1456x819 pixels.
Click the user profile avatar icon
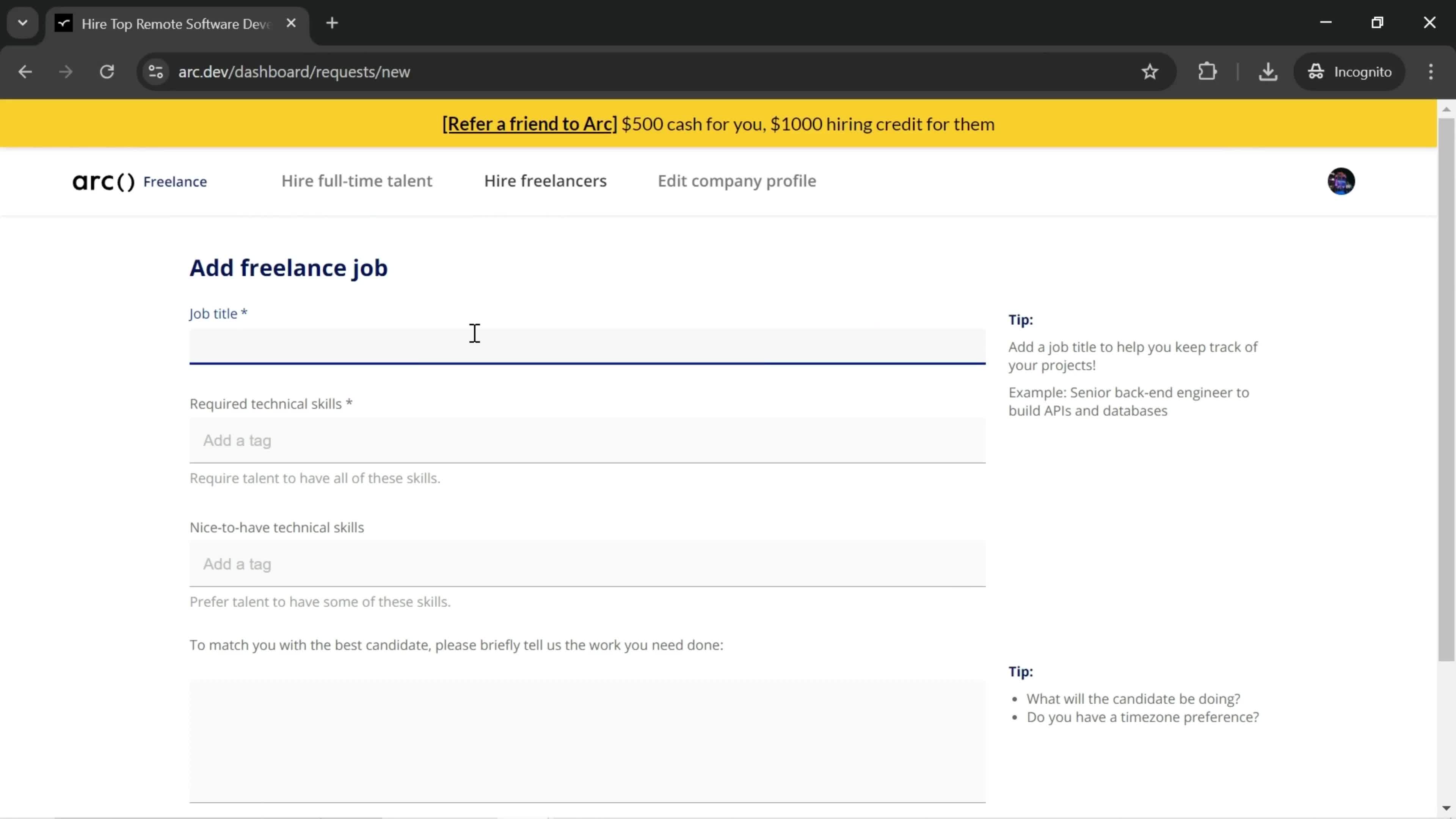1341,181
